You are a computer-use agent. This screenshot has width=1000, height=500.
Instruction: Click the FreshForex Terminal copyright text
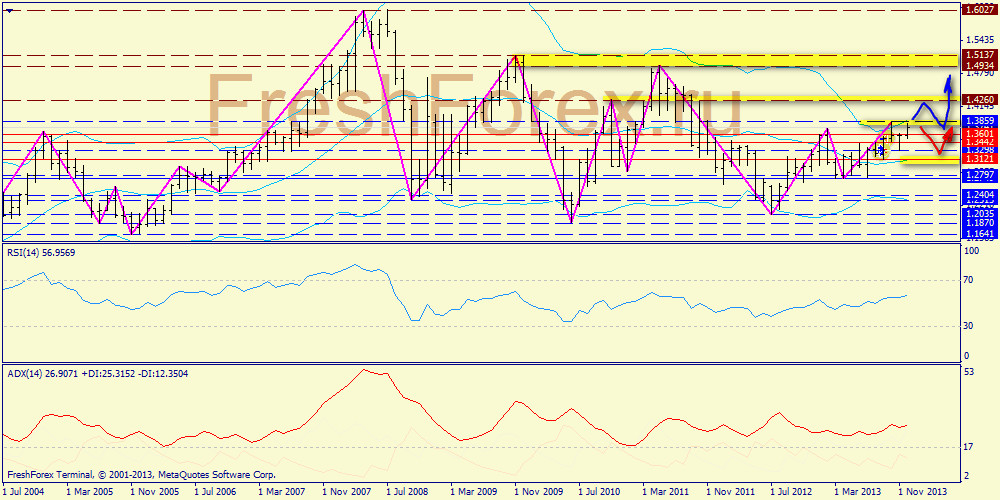[x=140, y=475]
